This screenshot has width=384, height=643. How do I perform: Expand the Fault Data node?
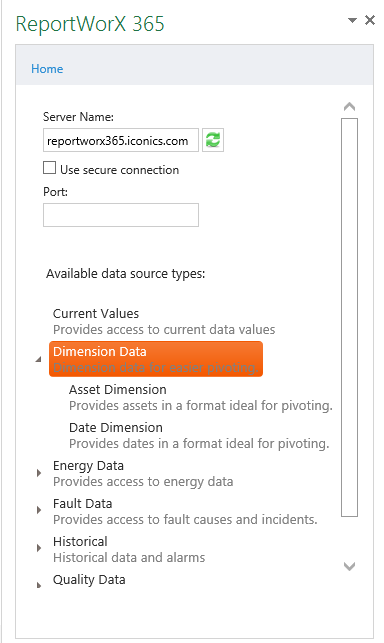[39, 510]
